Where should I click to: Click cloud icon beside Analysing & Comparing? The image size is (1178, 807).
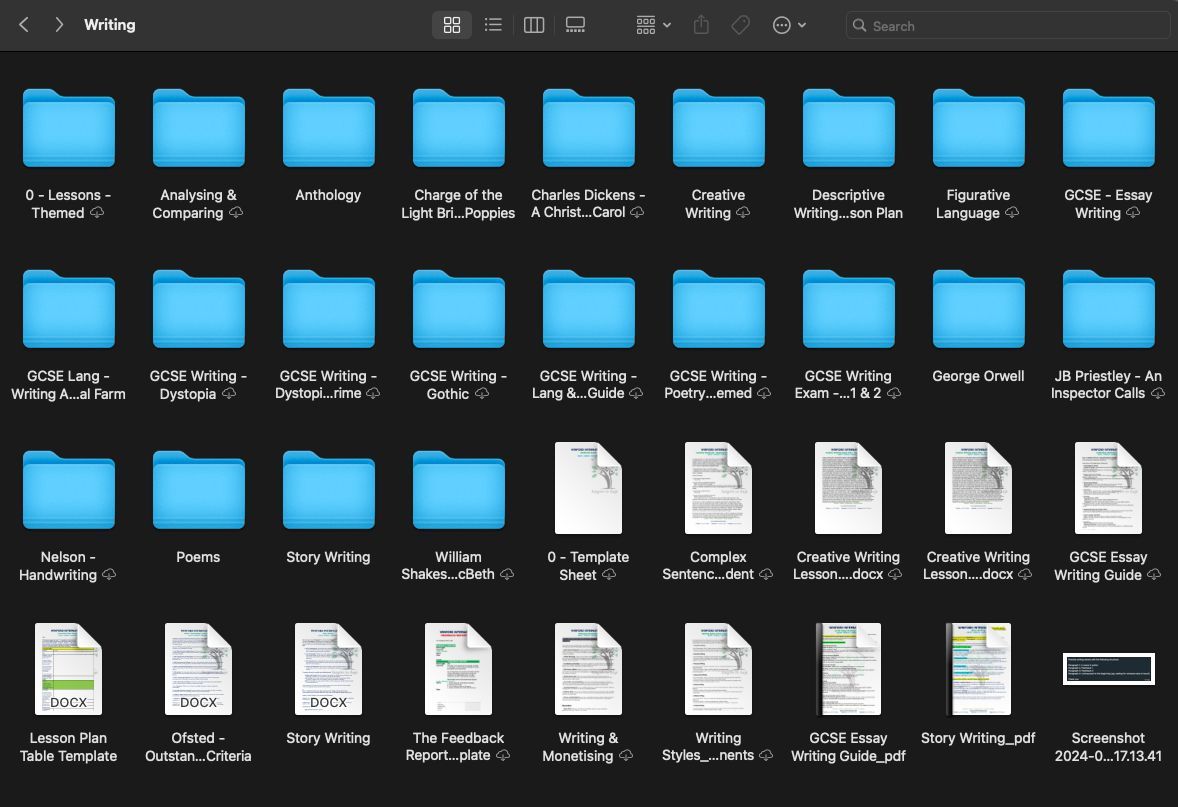pyautogui.click(x=236, y=213)
